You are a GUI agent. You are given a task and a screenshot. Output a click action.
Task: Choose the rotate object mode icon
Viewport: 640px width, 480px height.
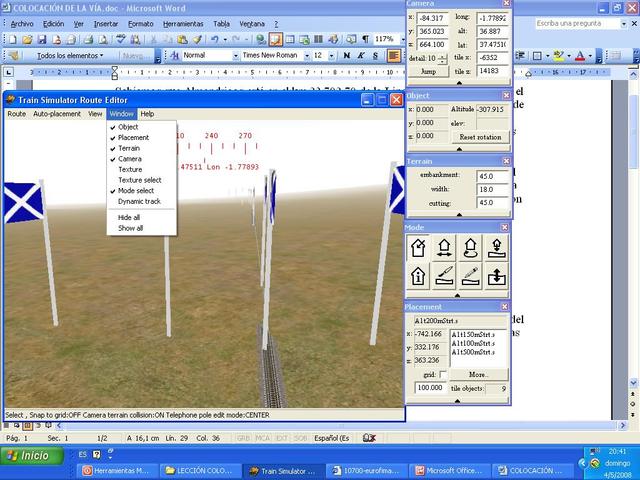[x=471, y=247]
